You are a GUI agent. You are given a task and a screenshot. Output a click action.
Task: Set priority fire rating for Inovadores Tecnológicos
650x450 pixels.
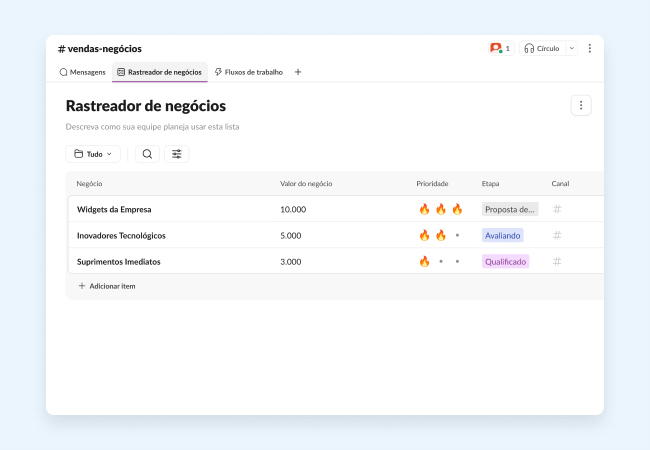point(440,235)
